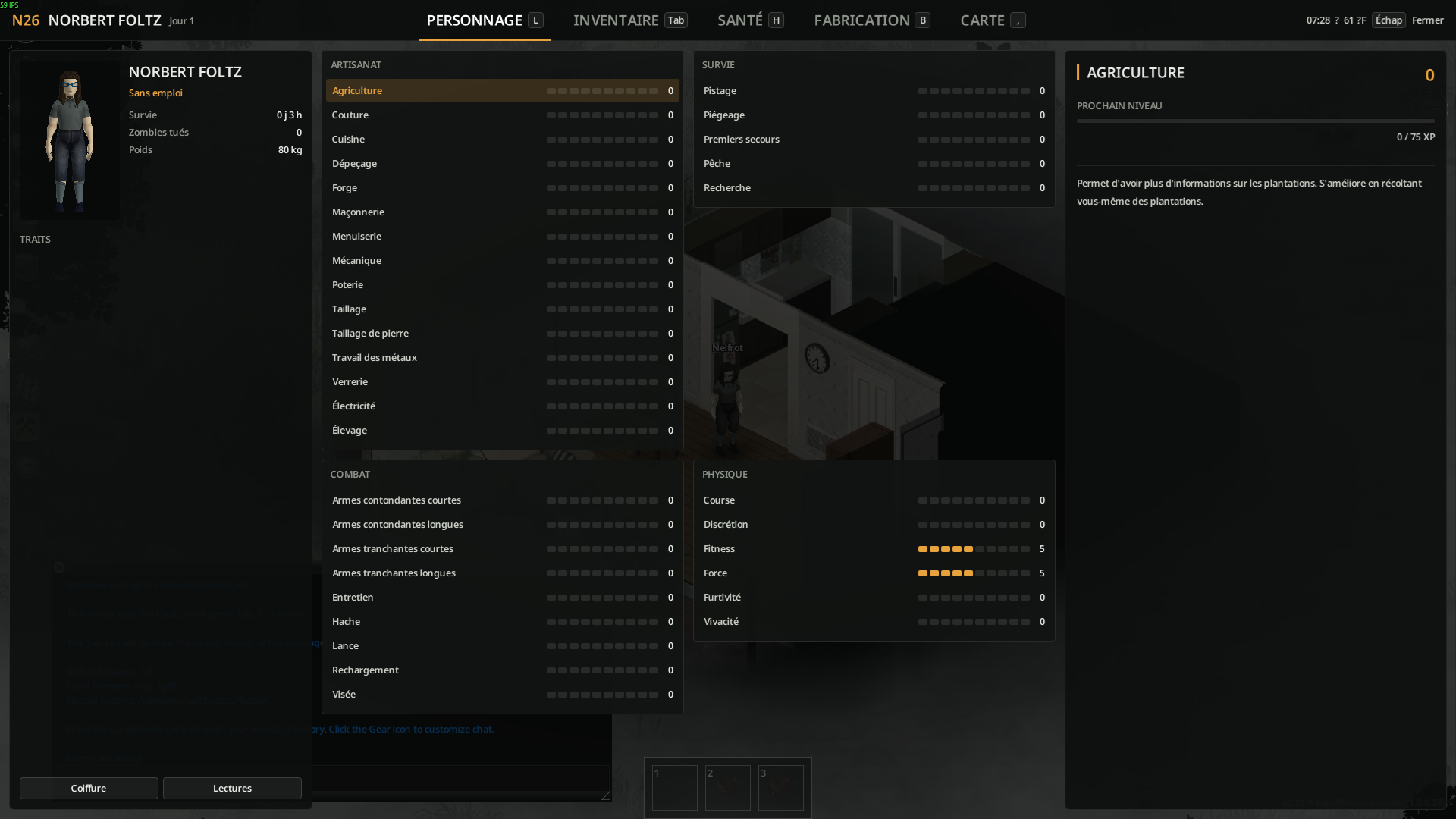Select the Premiers secours skill
Image resolution: width=1456 pixels, height=819 pixels.
[874, 139]
